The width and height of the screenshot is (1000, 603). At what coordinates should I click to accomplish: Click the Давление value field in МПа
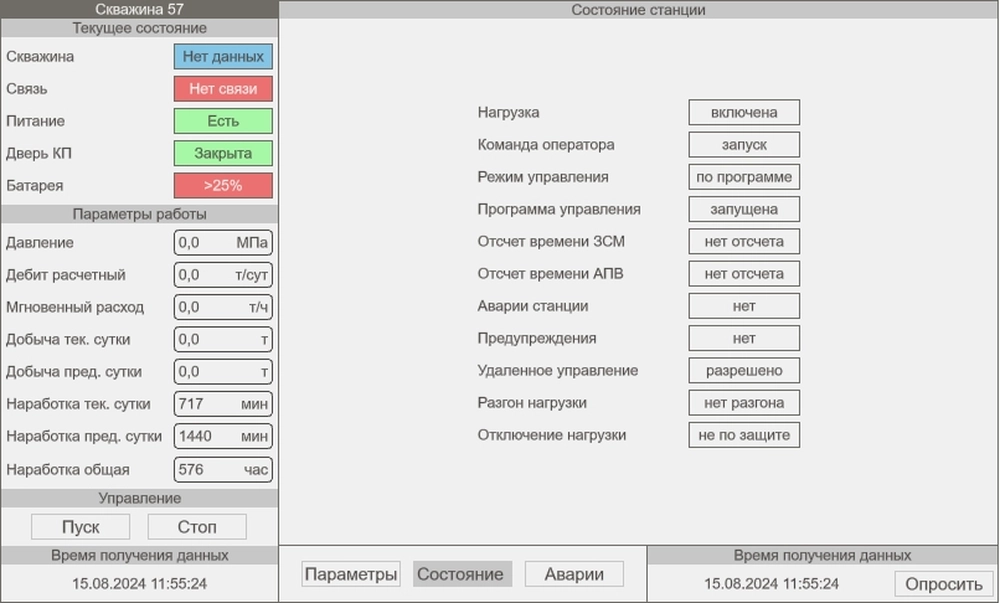pyautogui.click(x=223, y=243)
